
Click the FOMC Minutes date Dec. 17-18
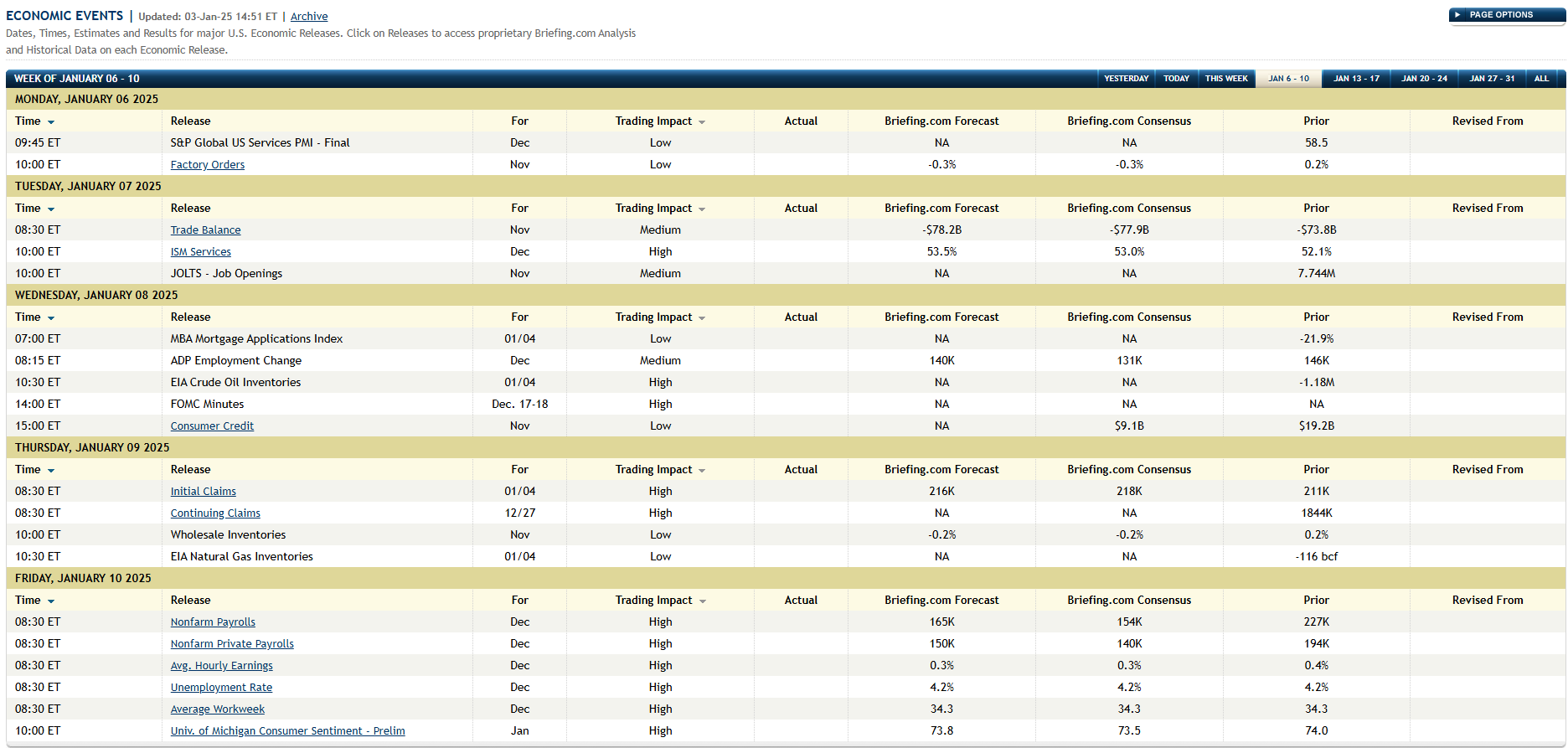pyautogui.click(x=520, y=405)
